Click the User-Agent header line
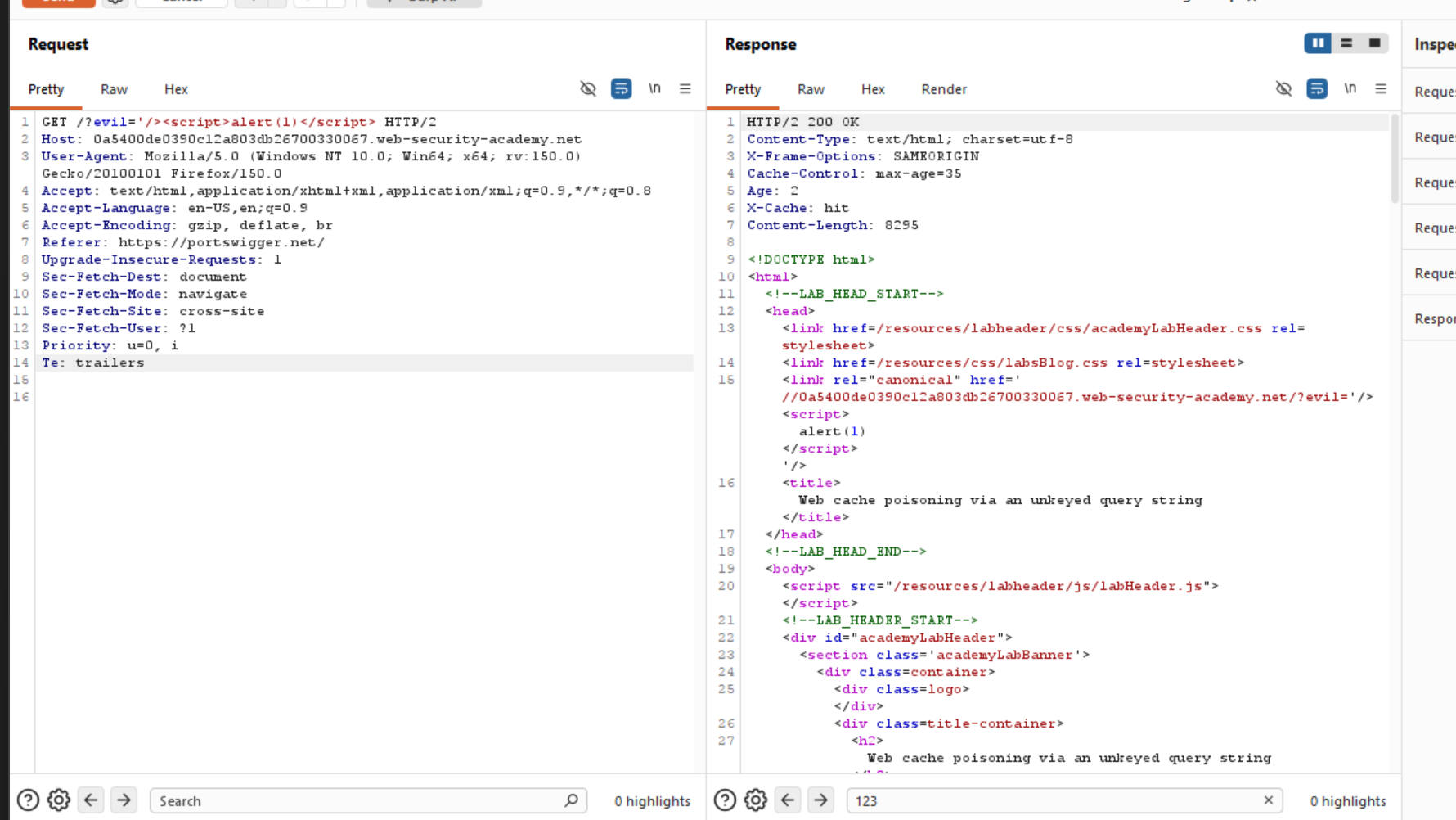Viewport: 1456px width, 820px height. (x=312, y=164)
